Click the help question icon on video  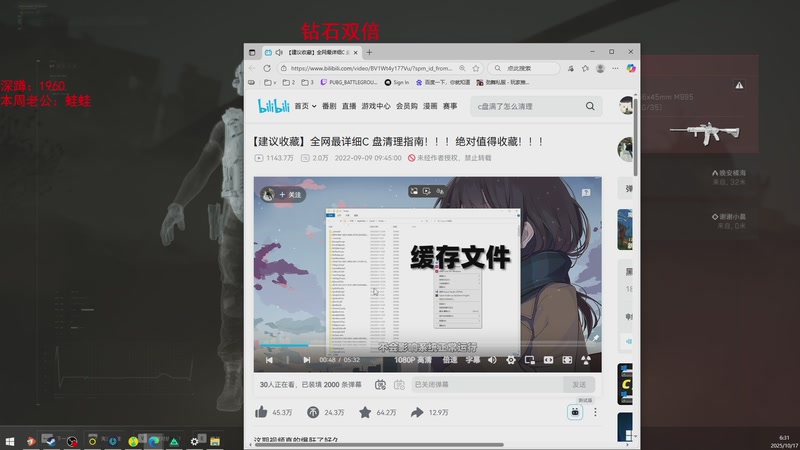(x=586, y=192)
